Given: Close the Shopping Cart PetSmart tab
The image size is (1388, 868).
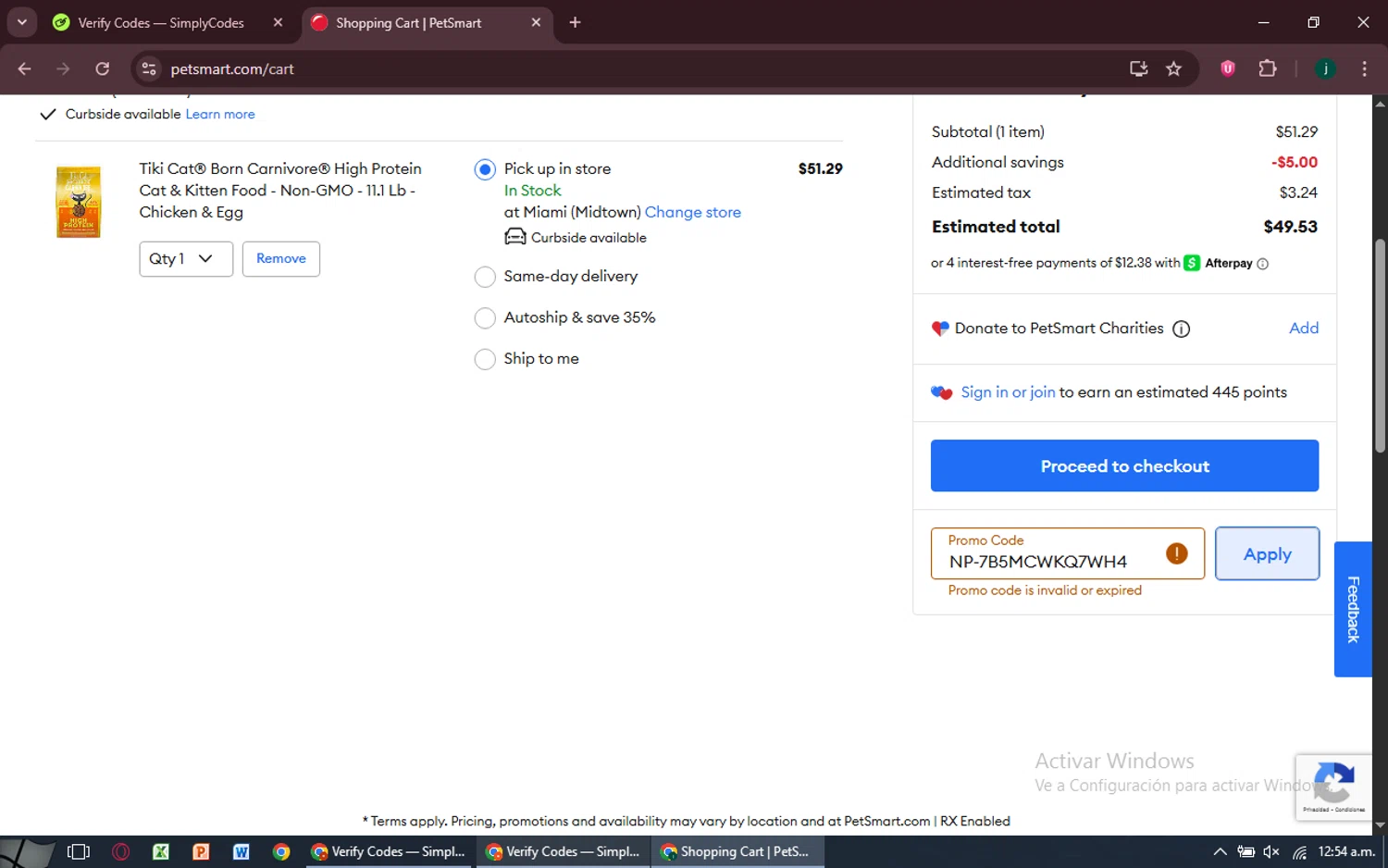Looking at the screenshot, I should (x=536, y=22).
